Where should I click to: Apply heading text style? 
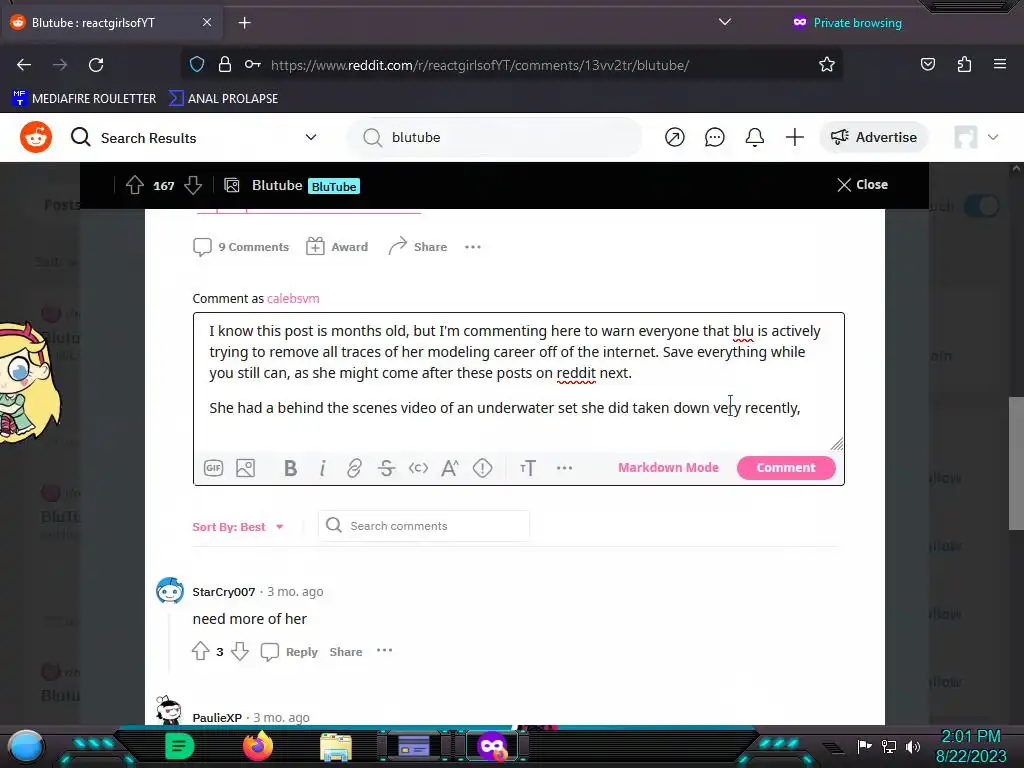point(528,468)
